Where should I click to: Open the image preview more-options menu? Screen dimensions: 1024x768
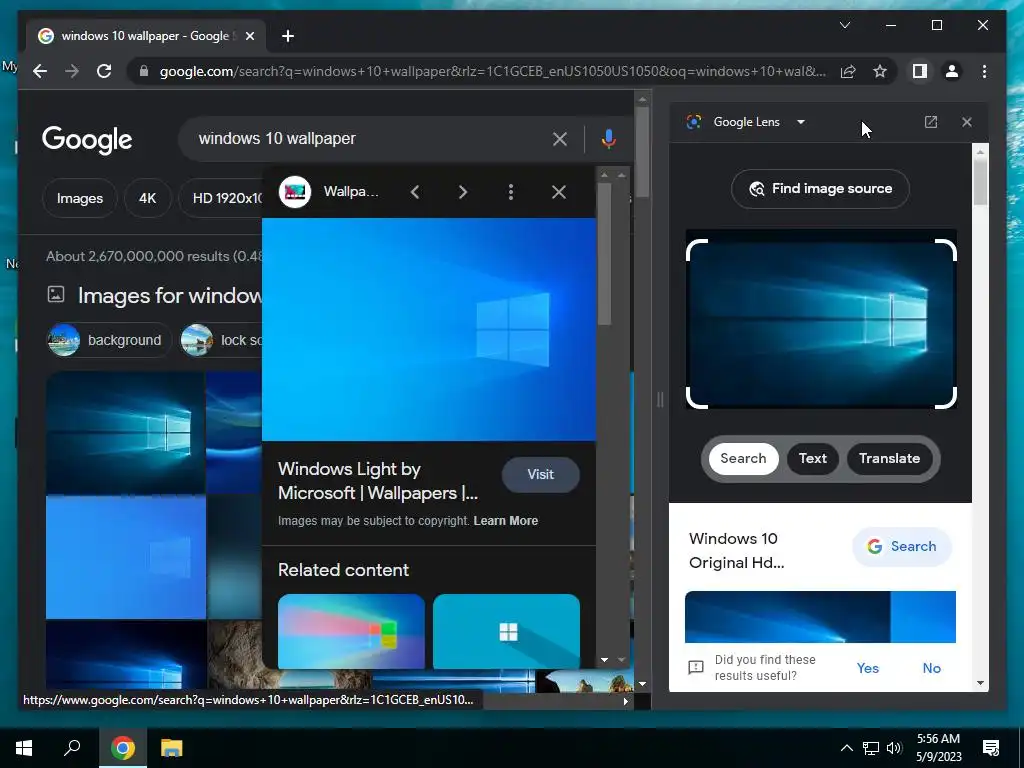click(x=511, y=192)
